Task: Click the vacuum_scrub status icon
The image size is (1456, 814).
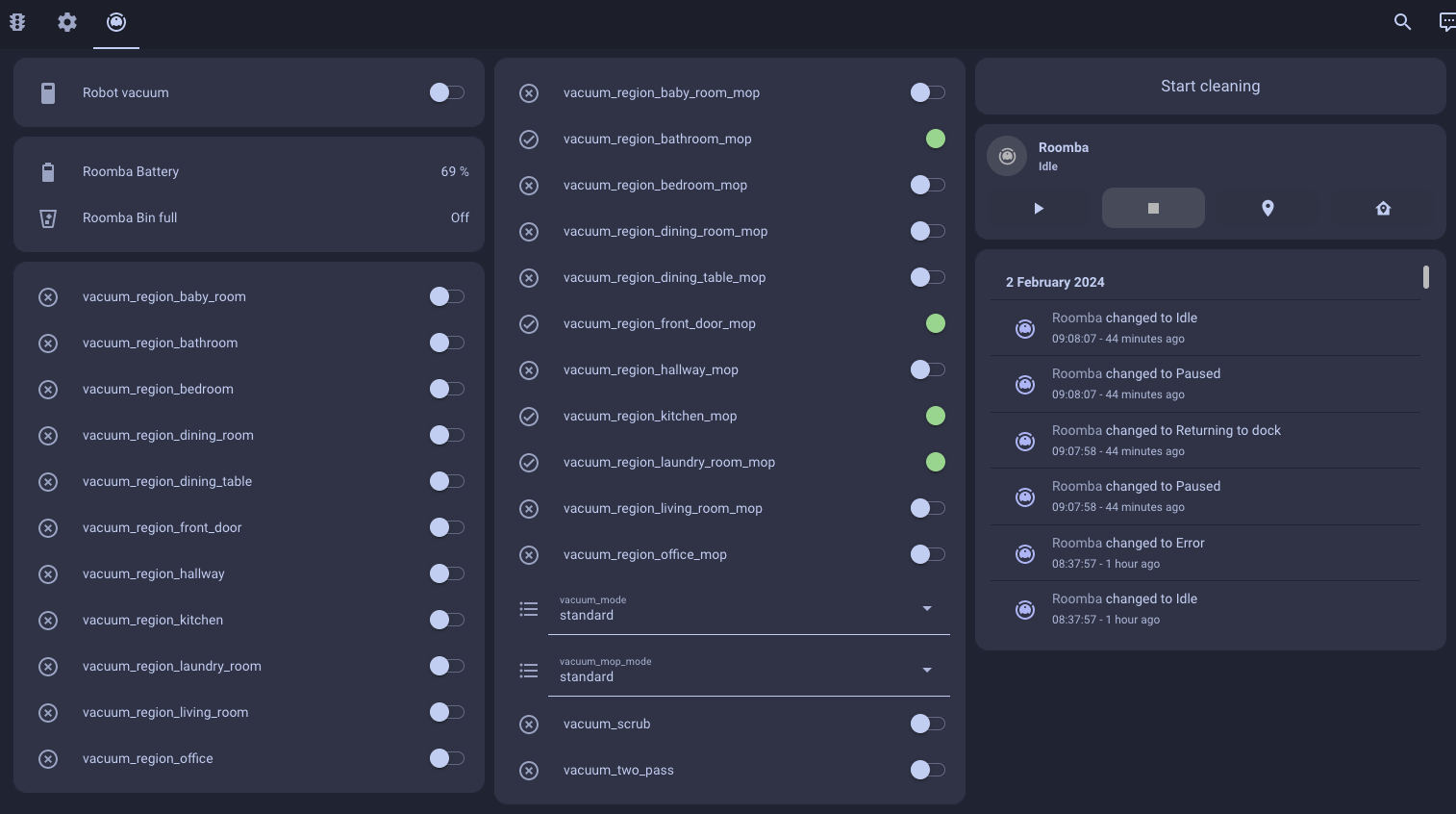Action: pos(529,725)
